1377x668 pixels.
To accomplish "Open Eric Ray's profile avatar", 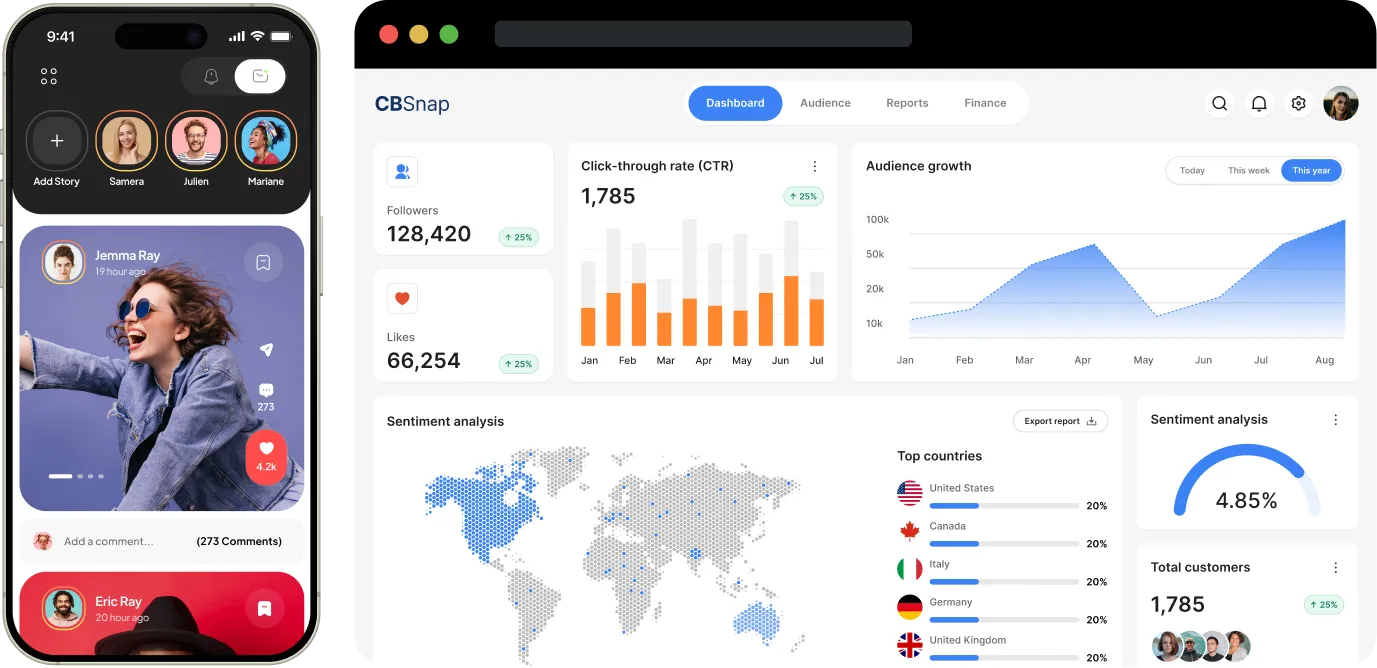I will coord(64,609).
